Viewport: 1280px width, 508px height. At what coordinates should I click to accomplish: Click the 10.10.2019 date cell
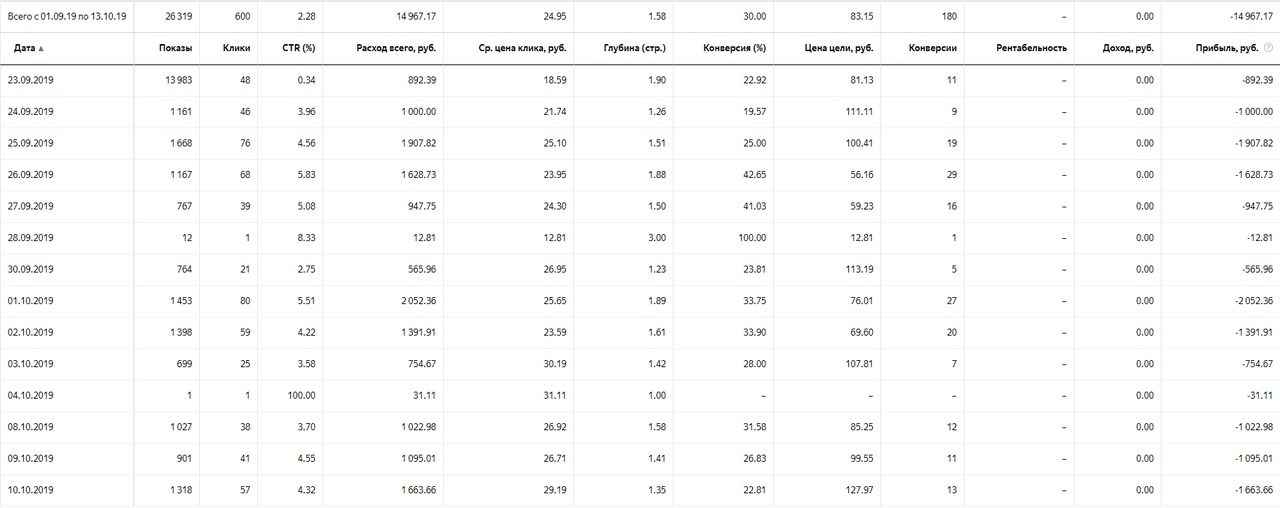31,490
